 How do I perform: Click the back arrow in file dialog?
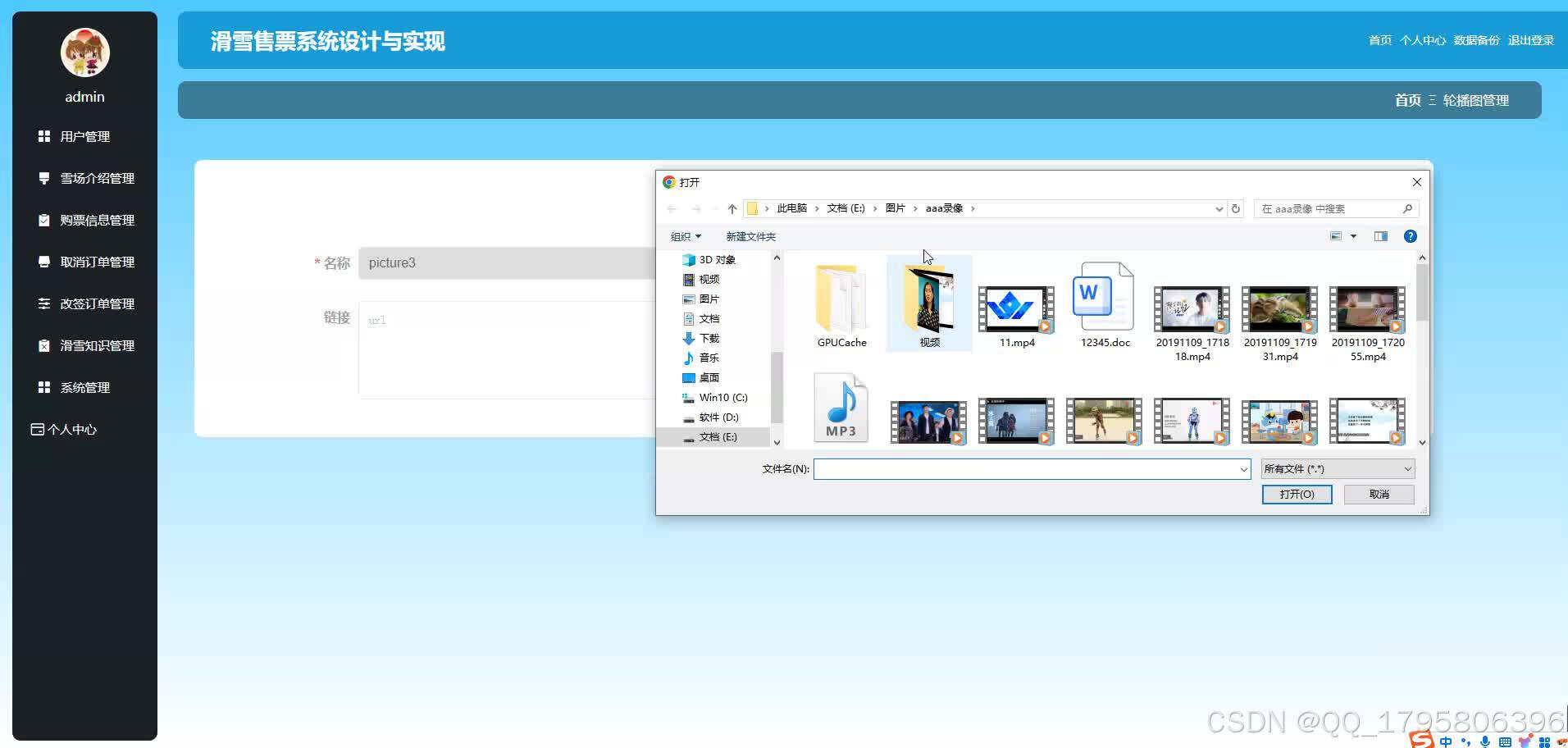(672, 208)
